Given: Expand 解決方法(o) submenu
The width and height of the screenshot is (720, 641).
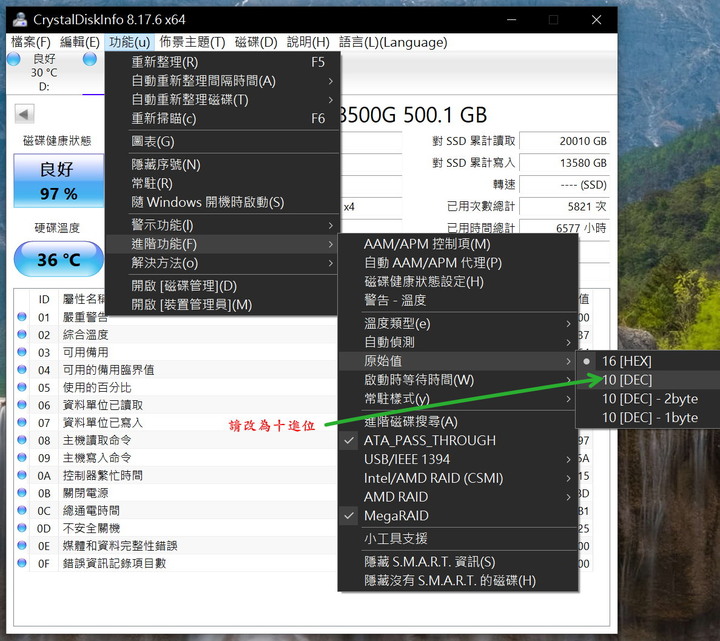Looking at the screenshot, I should click(223, 263).
